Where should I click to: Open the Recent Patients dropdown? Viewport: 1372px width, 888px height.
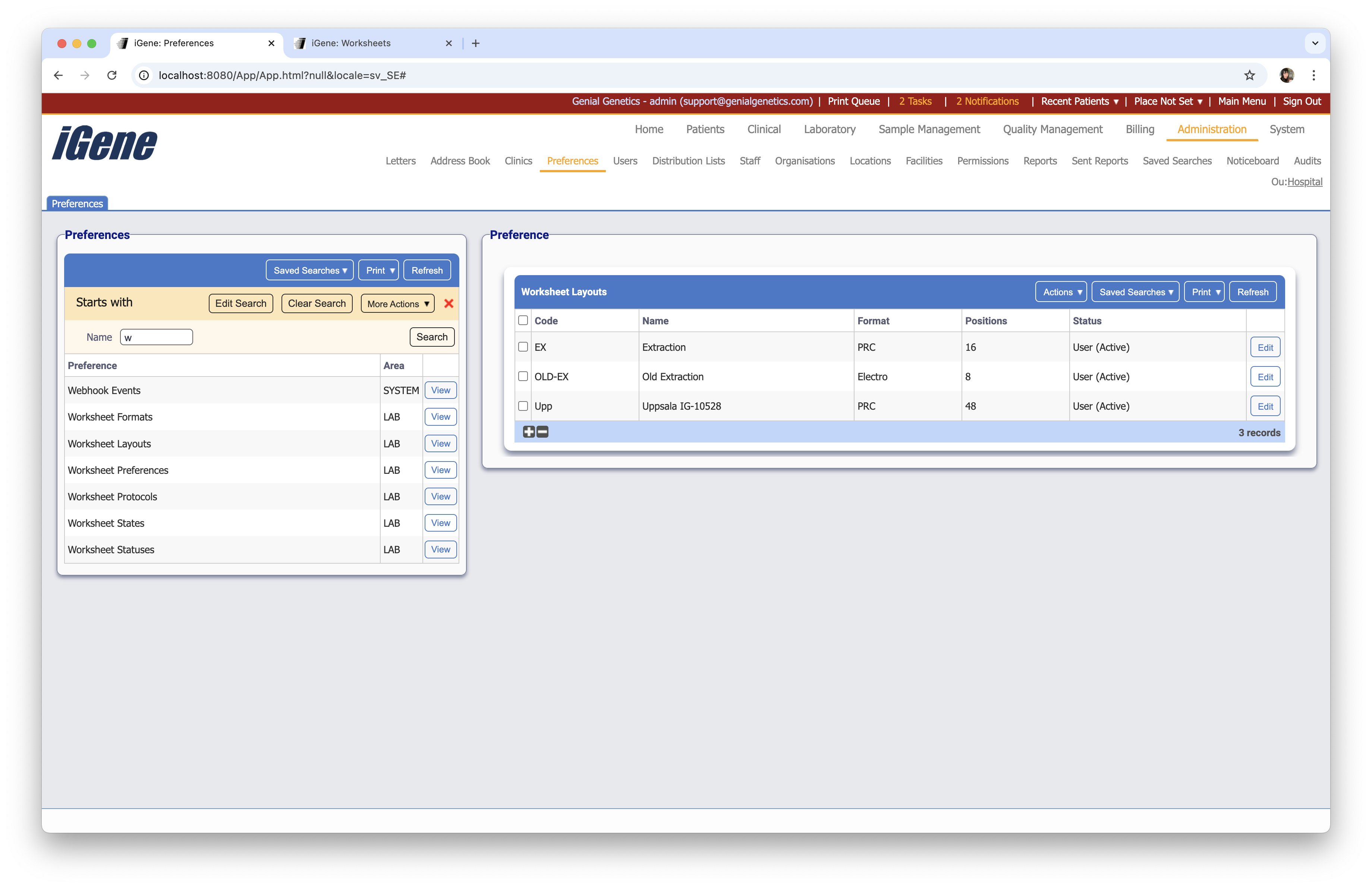(x=1079, y=101)
